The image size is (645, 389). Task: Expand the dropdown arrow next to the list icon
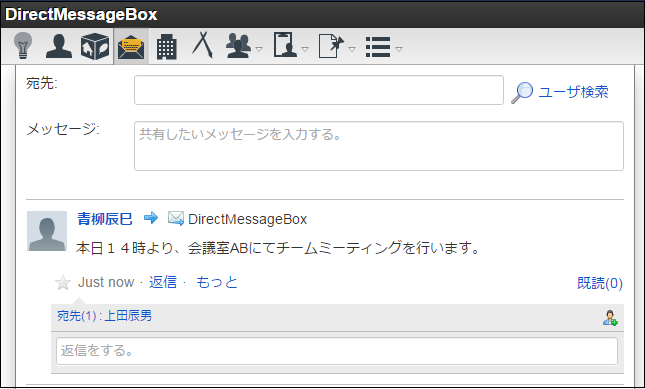tap(399, 49)
